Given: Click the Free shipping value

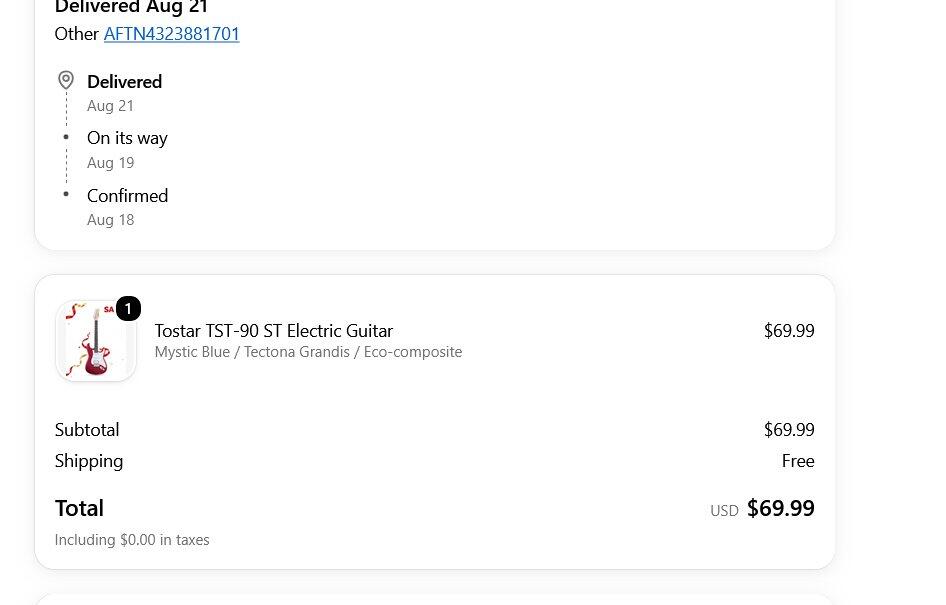Looking at the screenshot, I should [x=798, y=461].
